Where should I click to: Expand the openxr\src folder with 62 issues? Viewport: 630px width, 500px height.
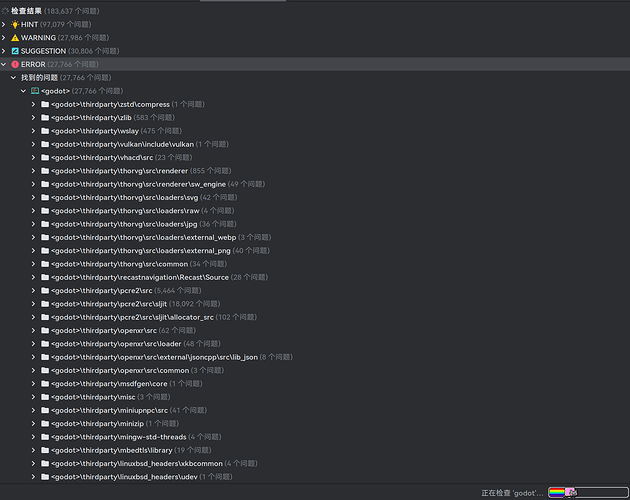33,330
